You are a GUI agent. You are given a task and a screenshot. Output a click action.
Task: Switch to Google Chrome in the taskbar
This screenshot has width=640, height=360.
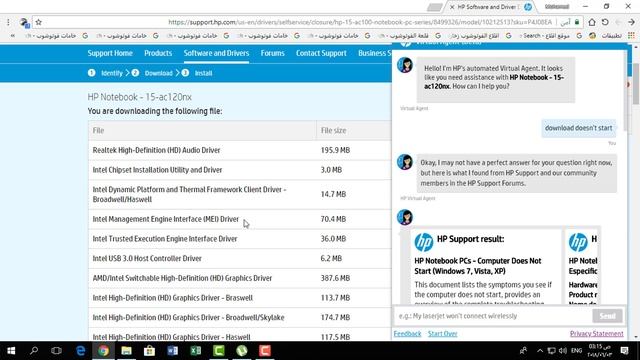point(103,351)
